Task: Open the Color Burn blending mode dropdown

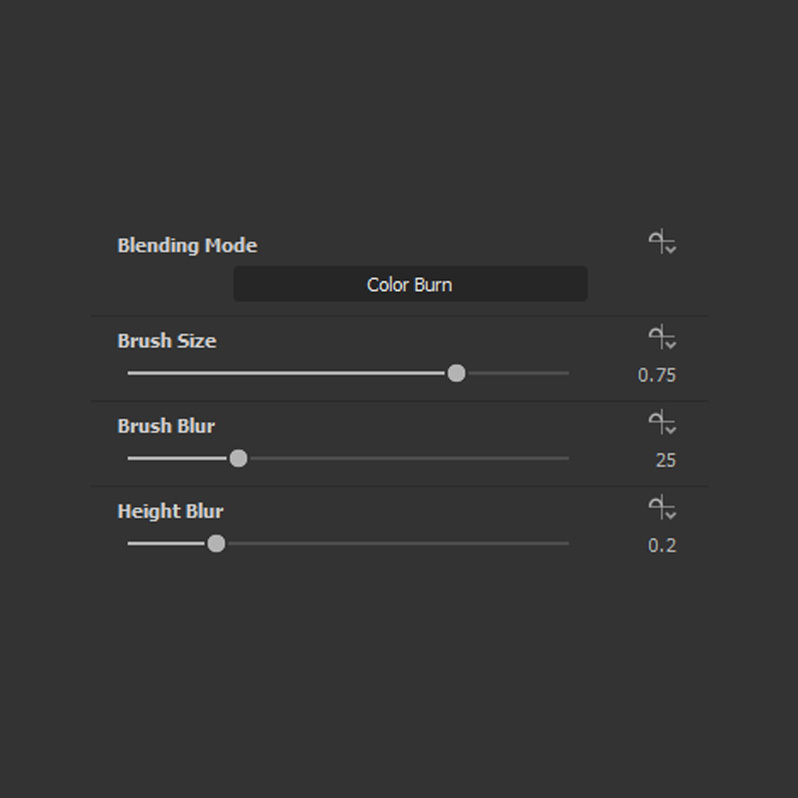Action: (410, 284)
